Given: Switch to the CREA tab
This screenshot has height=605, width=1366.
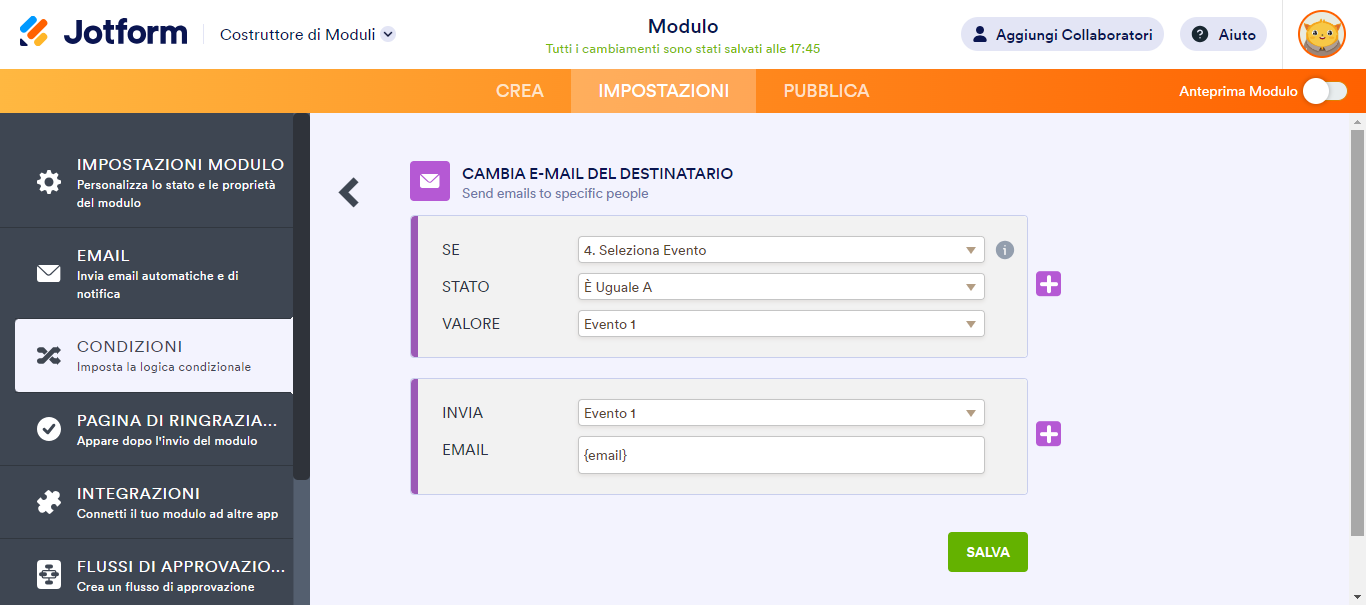Looking at the screenshot, I should pos(520,91).
